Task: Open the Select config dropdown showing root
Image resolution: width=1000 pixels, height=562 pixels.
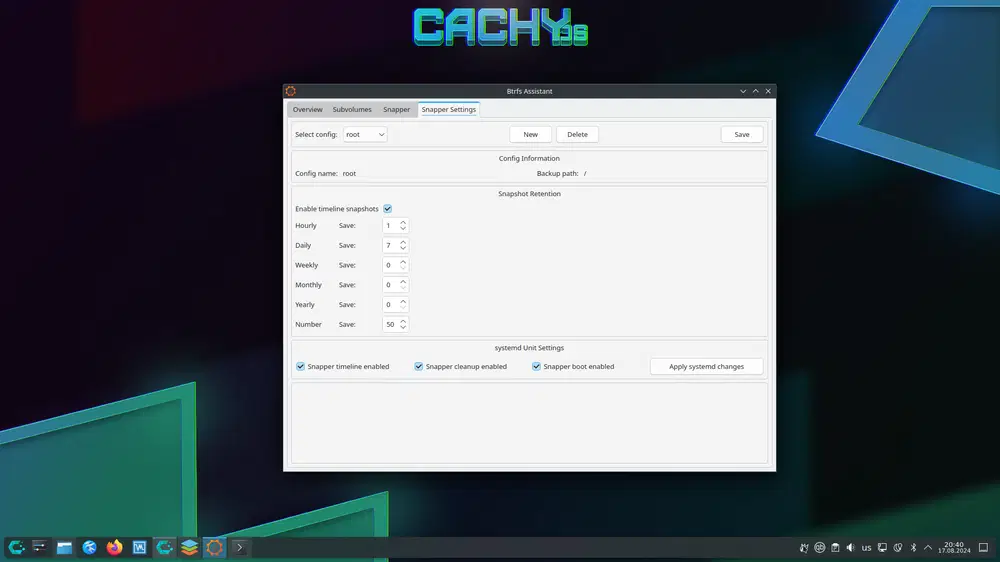Action: click(x=365, y=135)
